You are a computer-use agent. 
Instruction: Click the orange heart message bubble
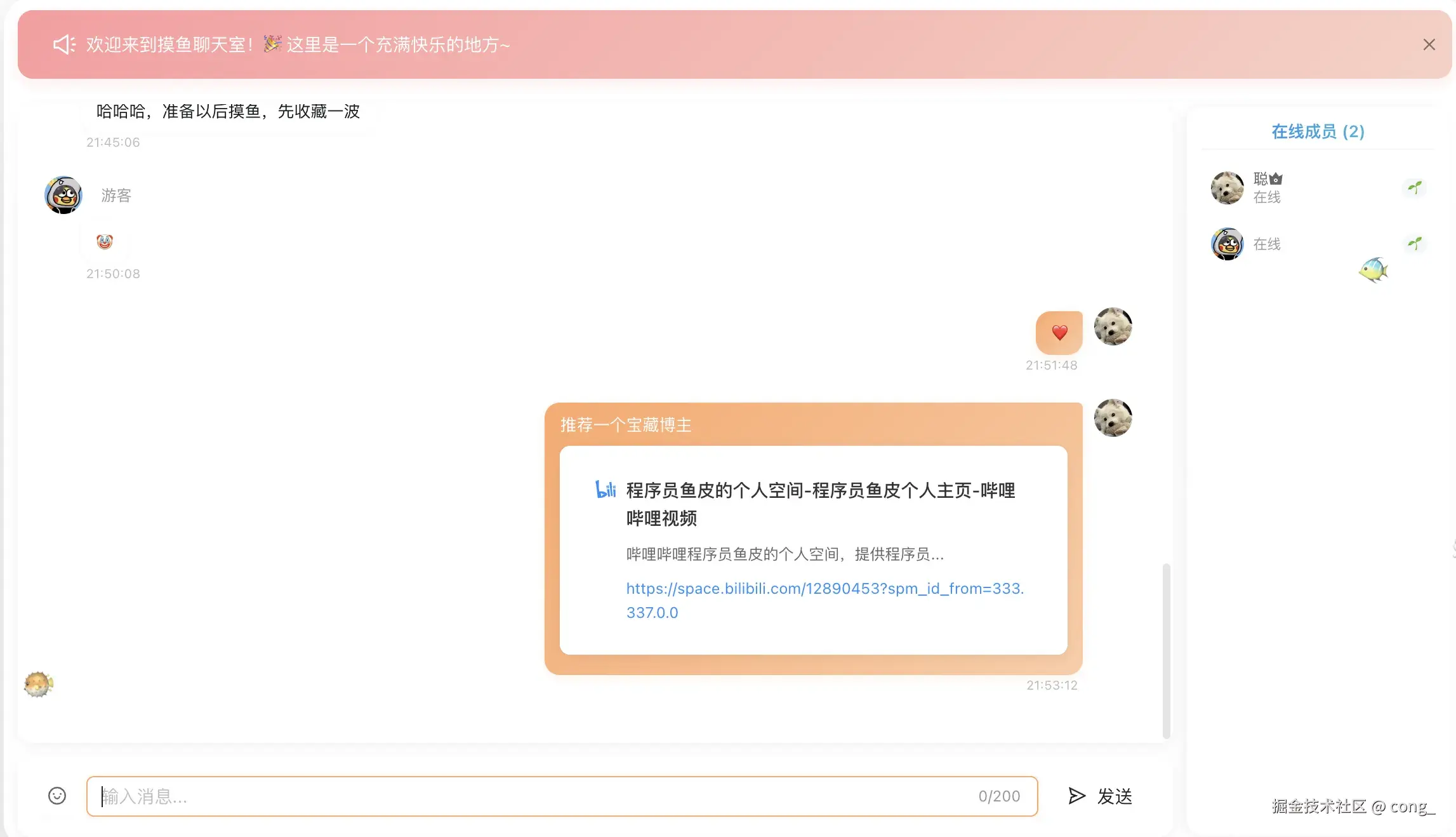[x=1059, y=332]
